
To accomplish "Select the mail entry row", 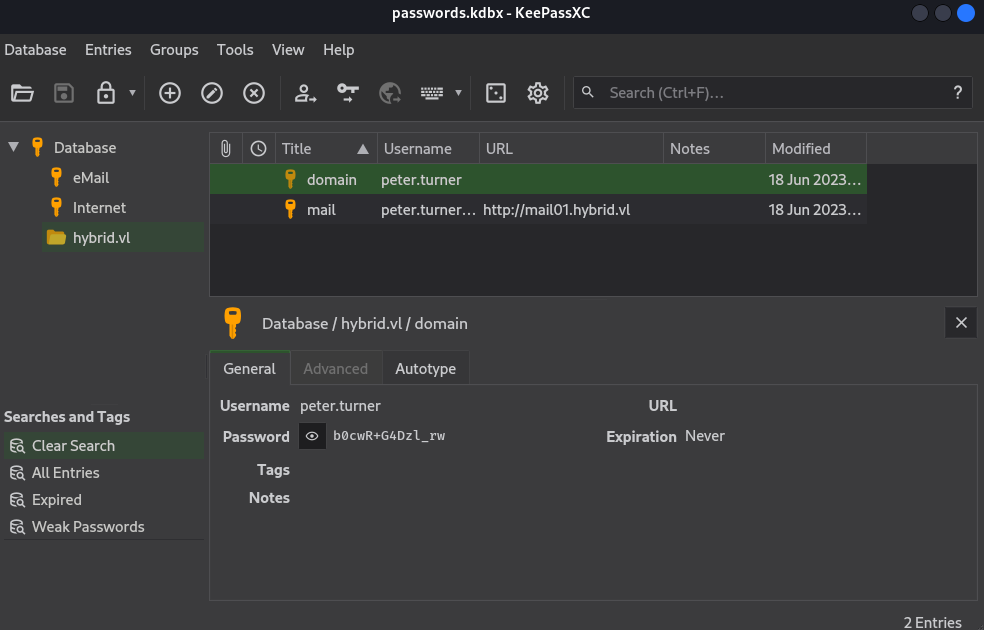I will coord(538,210).
